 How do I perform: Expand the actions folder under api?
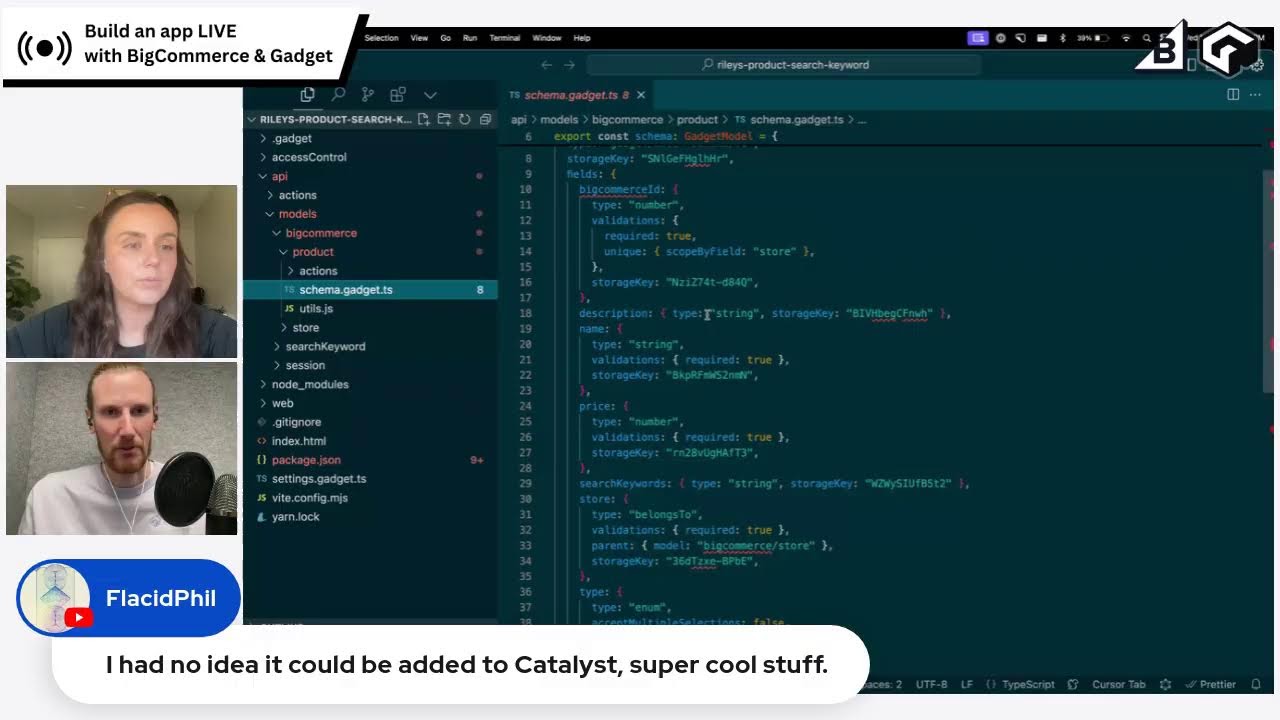click(x=370, y=195)
